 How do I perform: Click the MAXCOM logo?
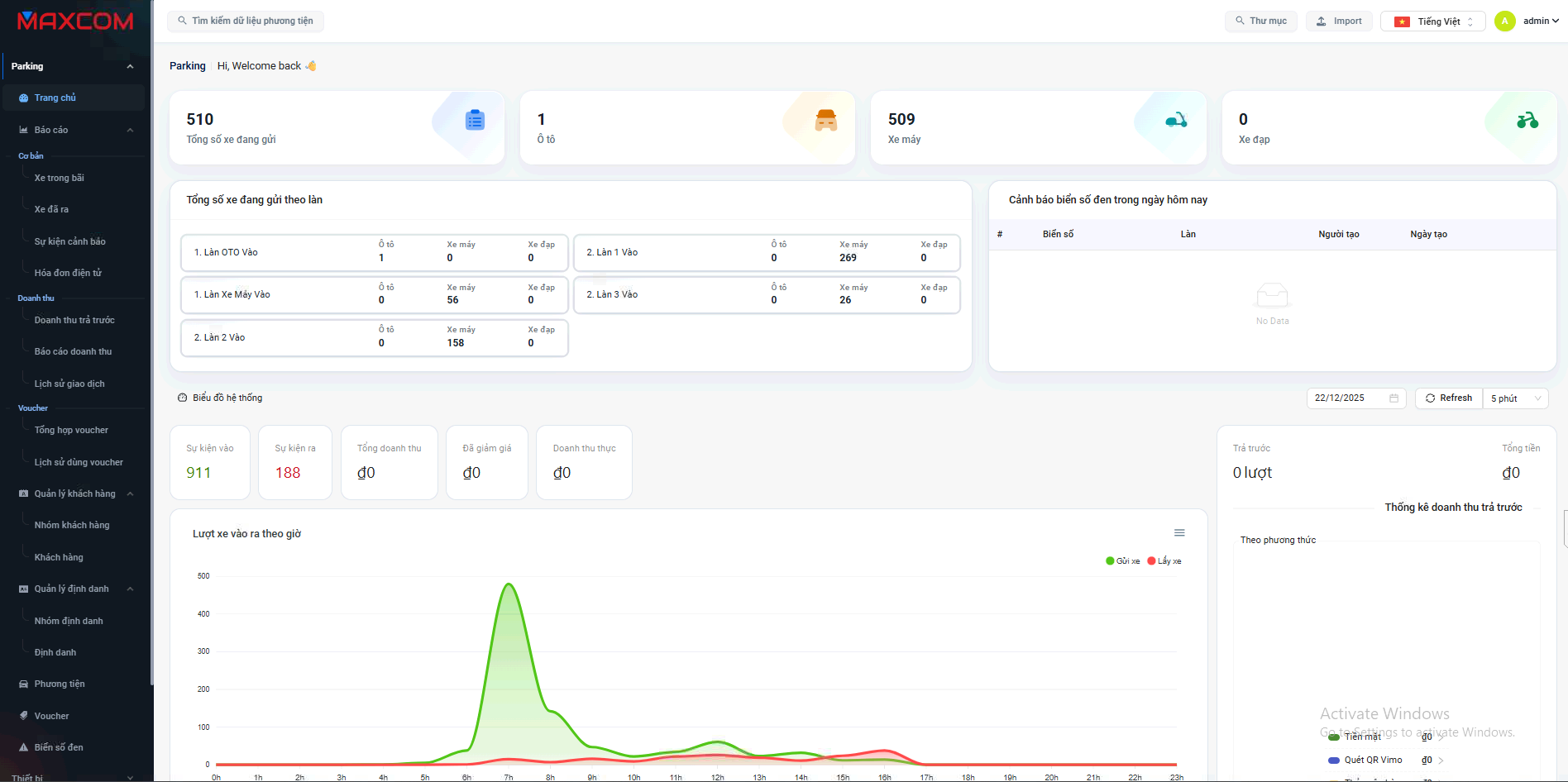75,21
